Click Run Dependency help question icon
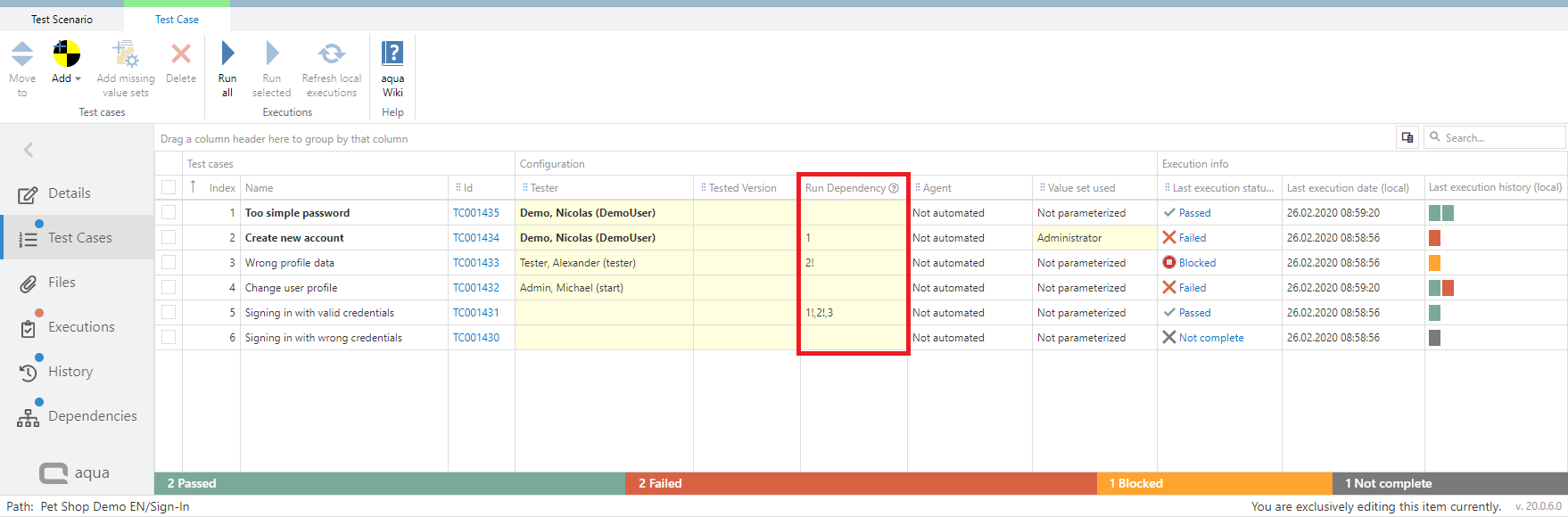Viewport: 1568px width, 517px height. (894, 188)
